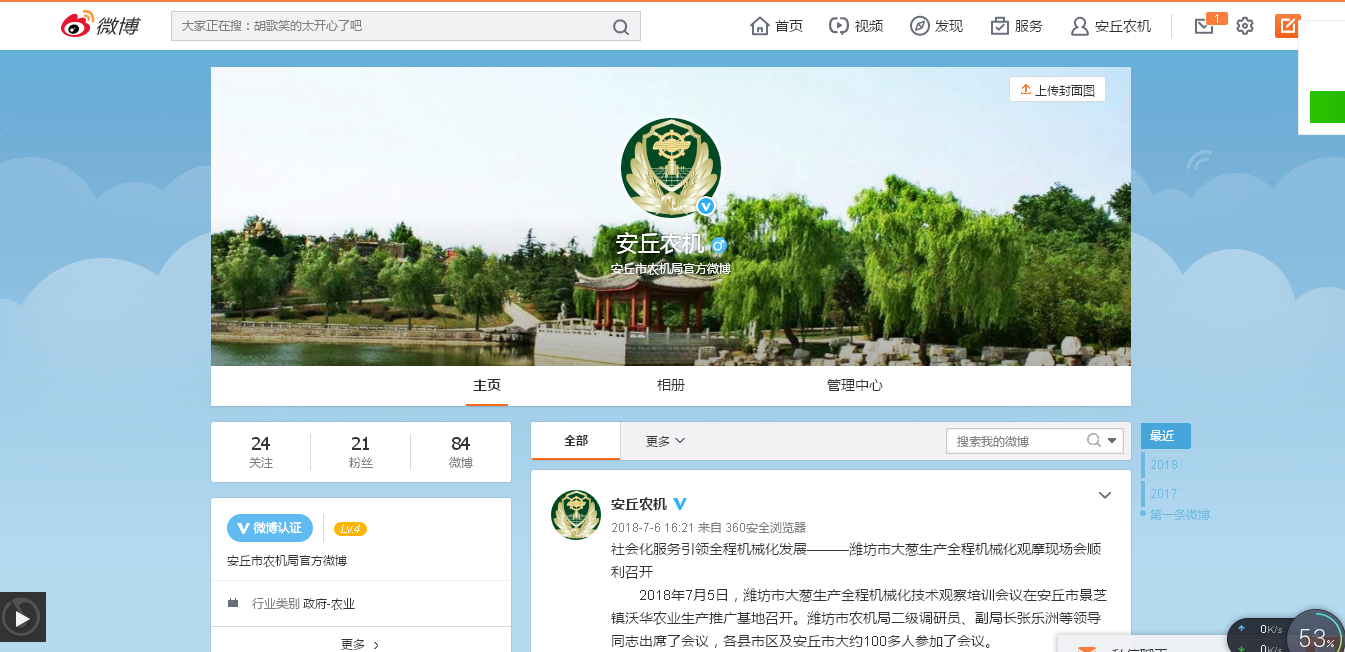
Task: Open post options chevron menu
Action: (x=1105, y=495)
